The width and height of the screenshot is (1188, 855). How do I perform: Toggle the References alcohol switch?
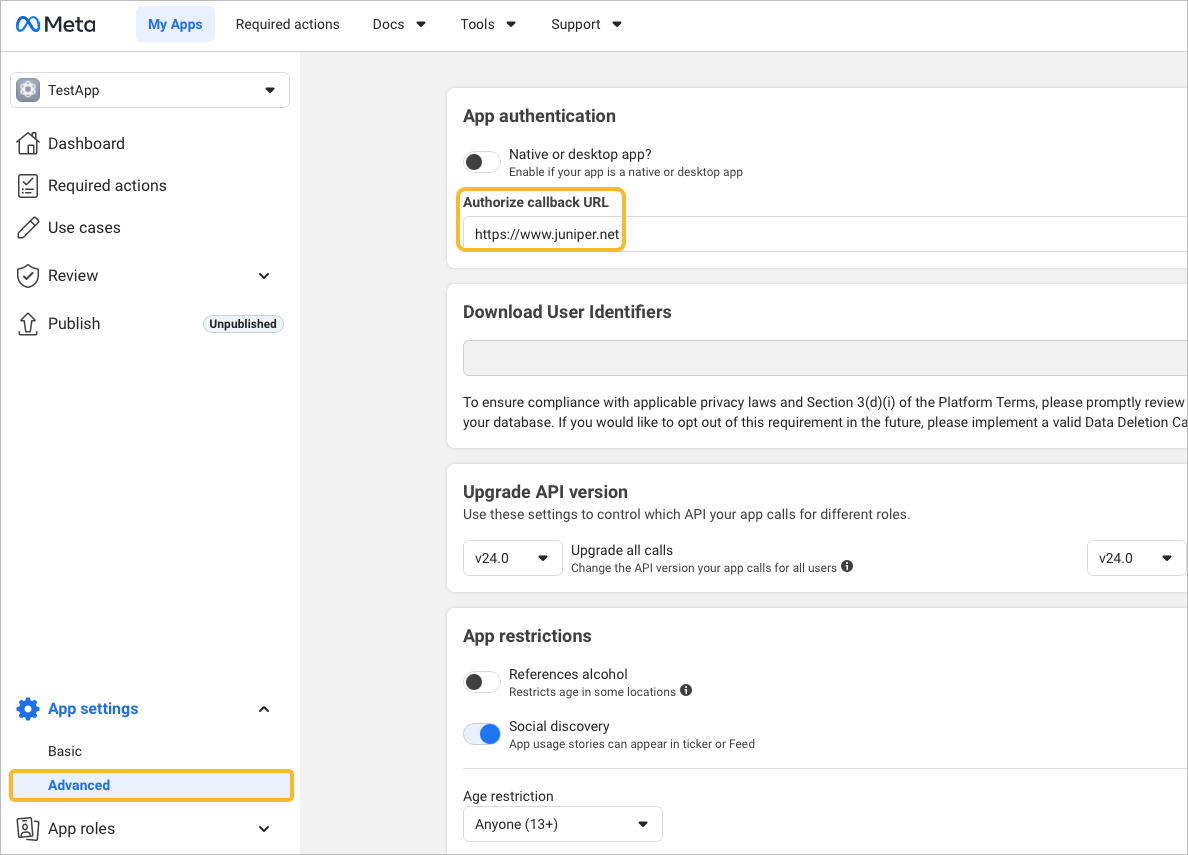click(481, 682)
